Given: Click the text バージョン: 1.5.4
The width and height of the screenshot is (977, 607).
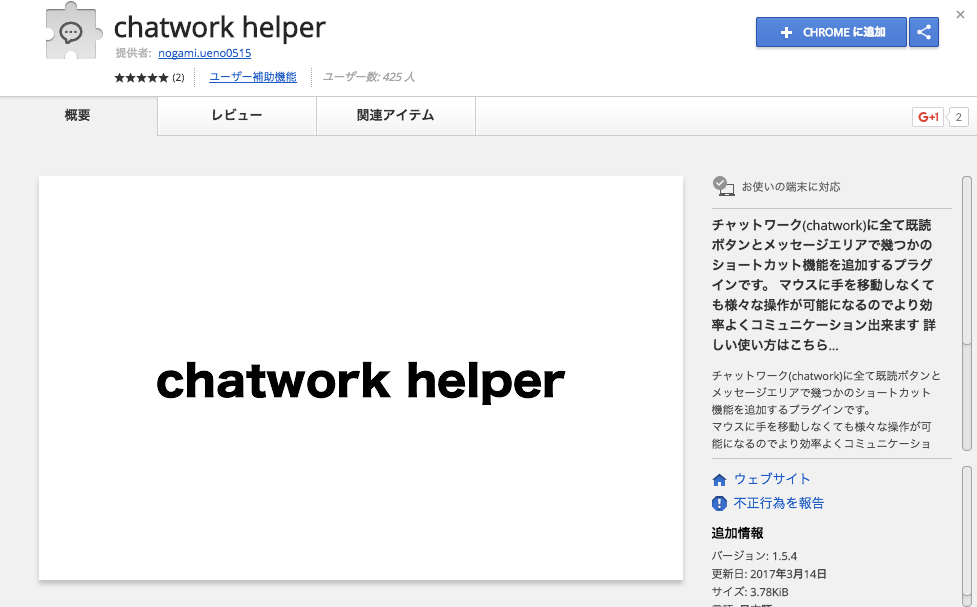Looking at the screenshot, I should click(x=755, y=556).
